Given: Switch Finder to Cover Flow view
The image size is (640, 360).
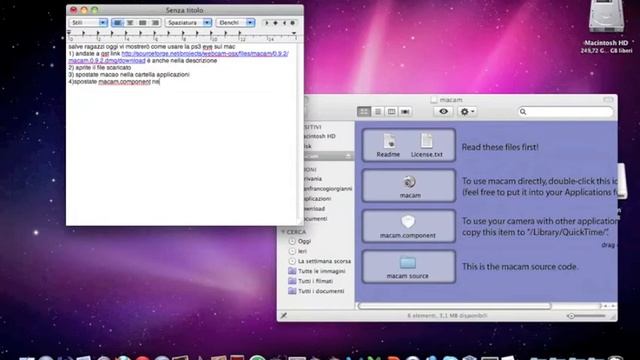Looking at the screenshot, I should click(x=405, y=111).
